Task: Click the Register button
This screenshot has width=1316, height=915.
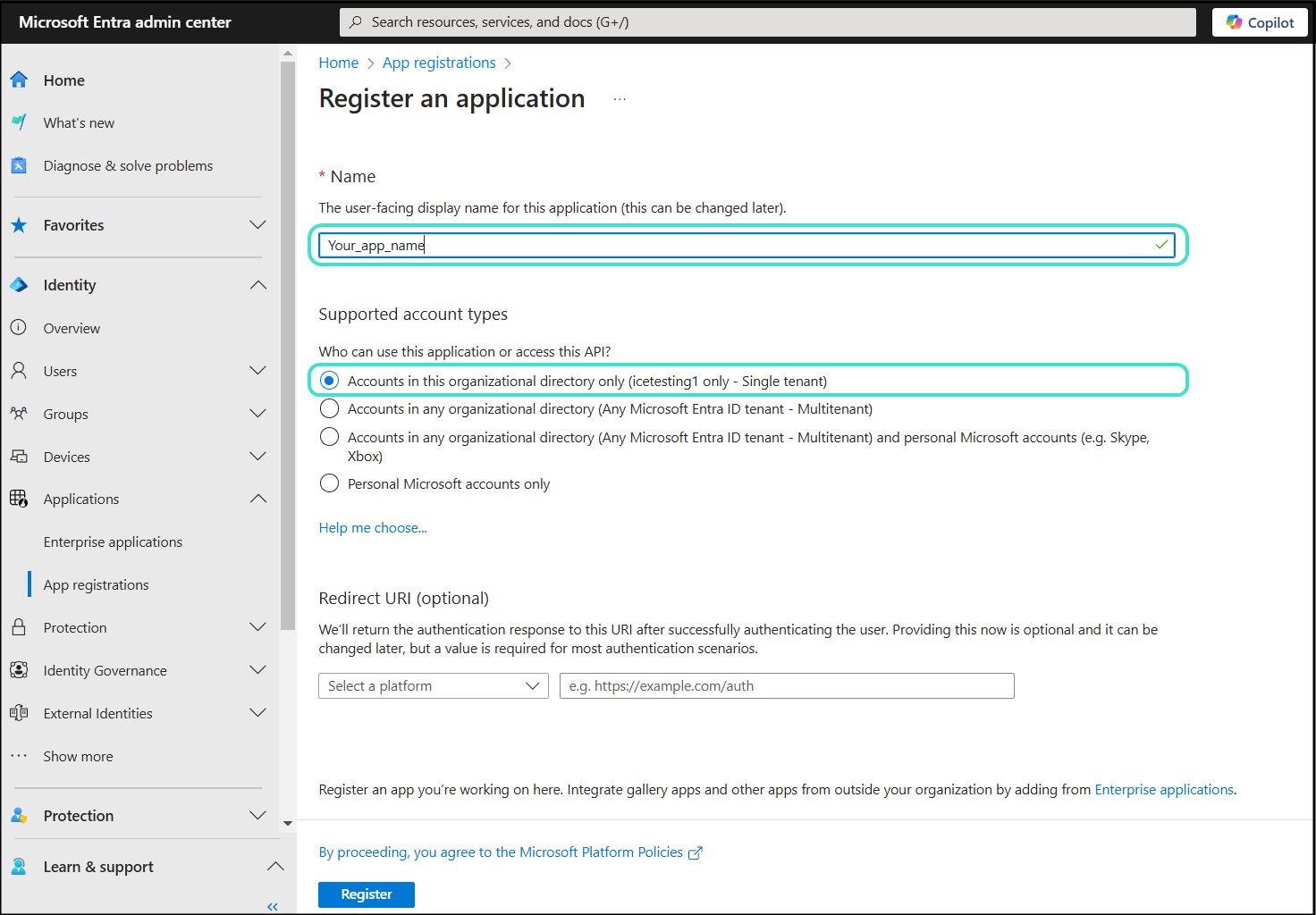Action: pyautogui.click(x=367, y=894)
